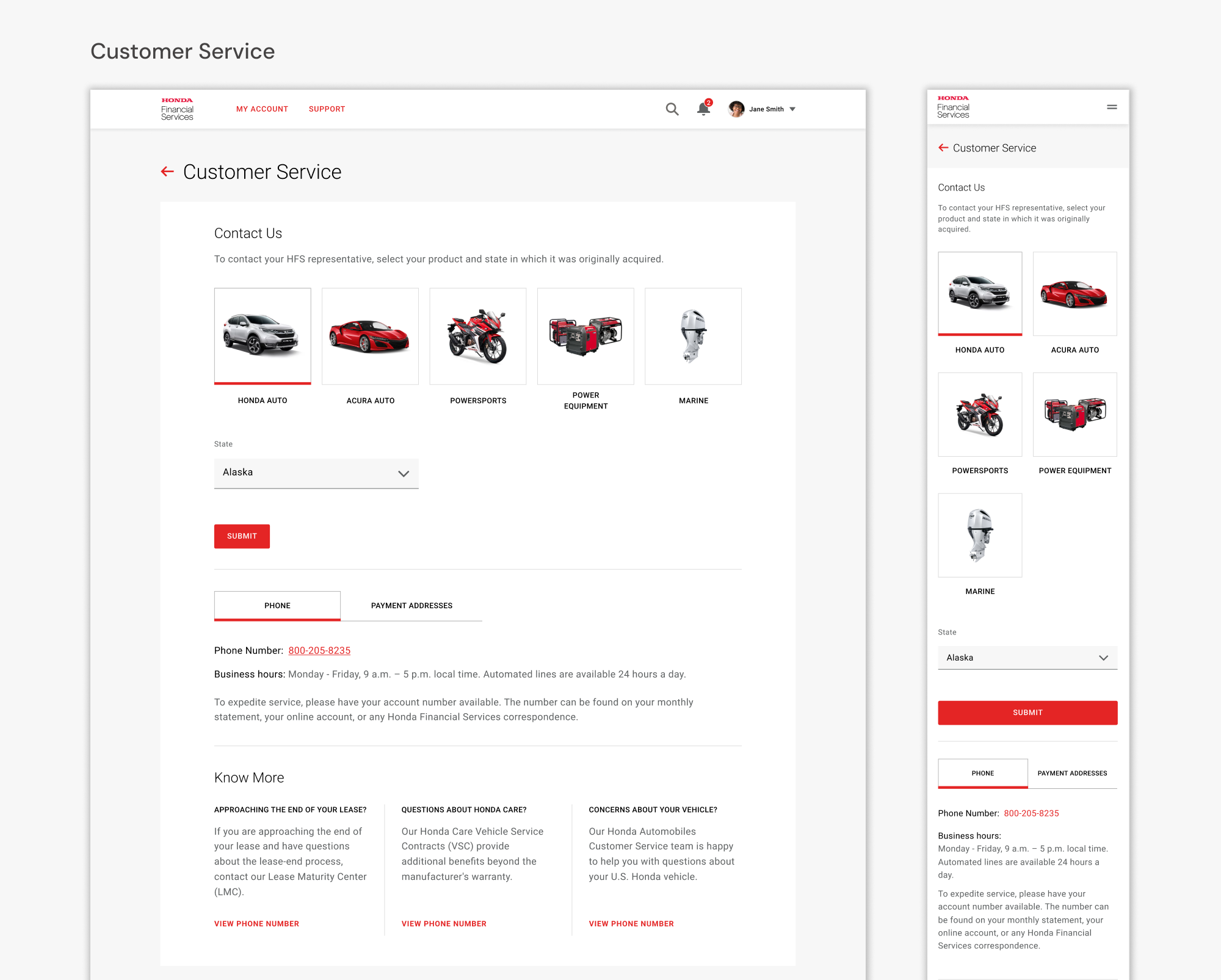1221x980 pixels.
Task: Click mobile MARINE label text
Action: point(980,592)
